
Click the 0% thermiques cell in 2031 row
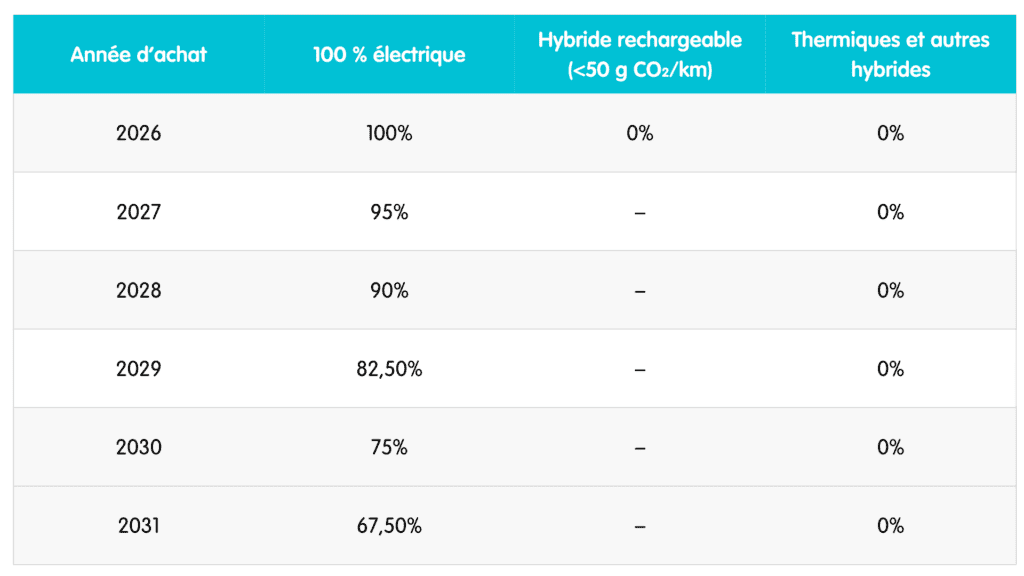pos(890,526)
